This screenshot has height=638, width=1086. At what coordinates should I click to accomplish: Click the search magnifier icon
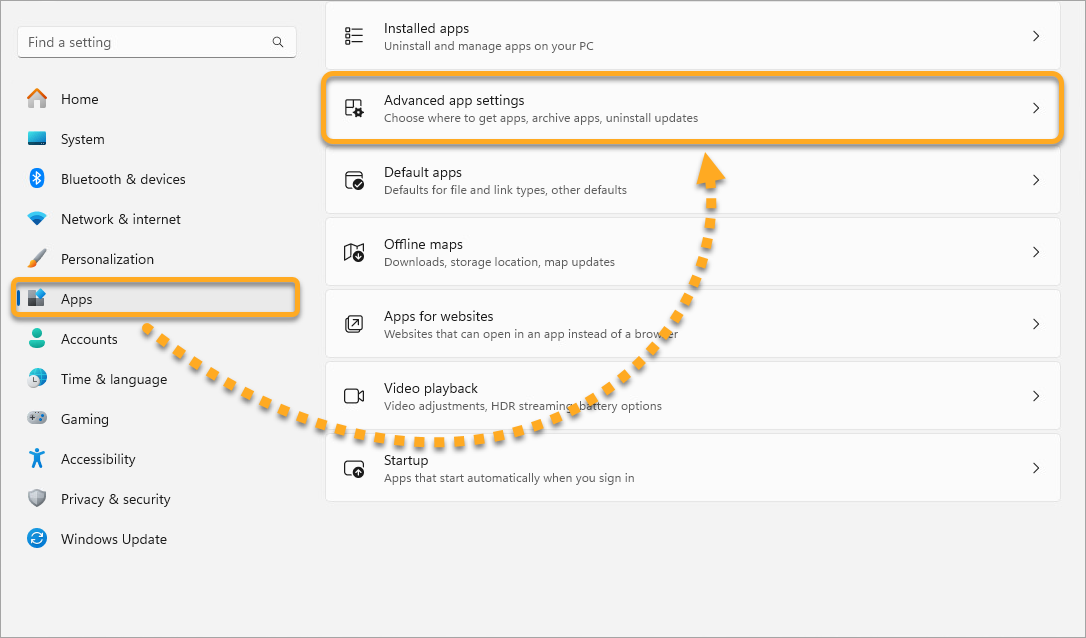pos(278,42)
